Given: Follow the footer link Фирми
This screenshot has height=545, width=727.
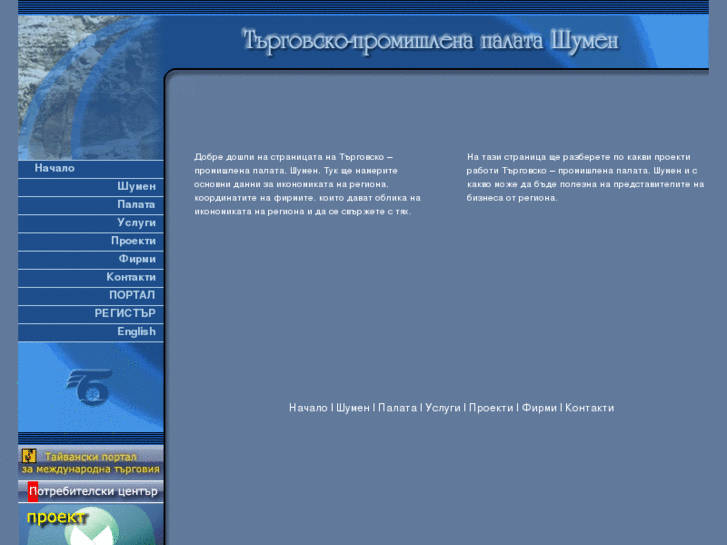Looking at the screenshot, I should [x=539, y=408].
